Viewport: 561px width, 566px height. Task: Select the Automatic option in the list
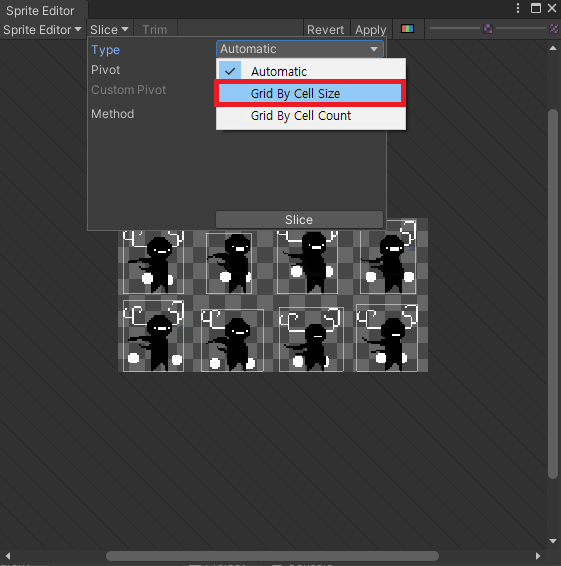[x=311, y=71]
